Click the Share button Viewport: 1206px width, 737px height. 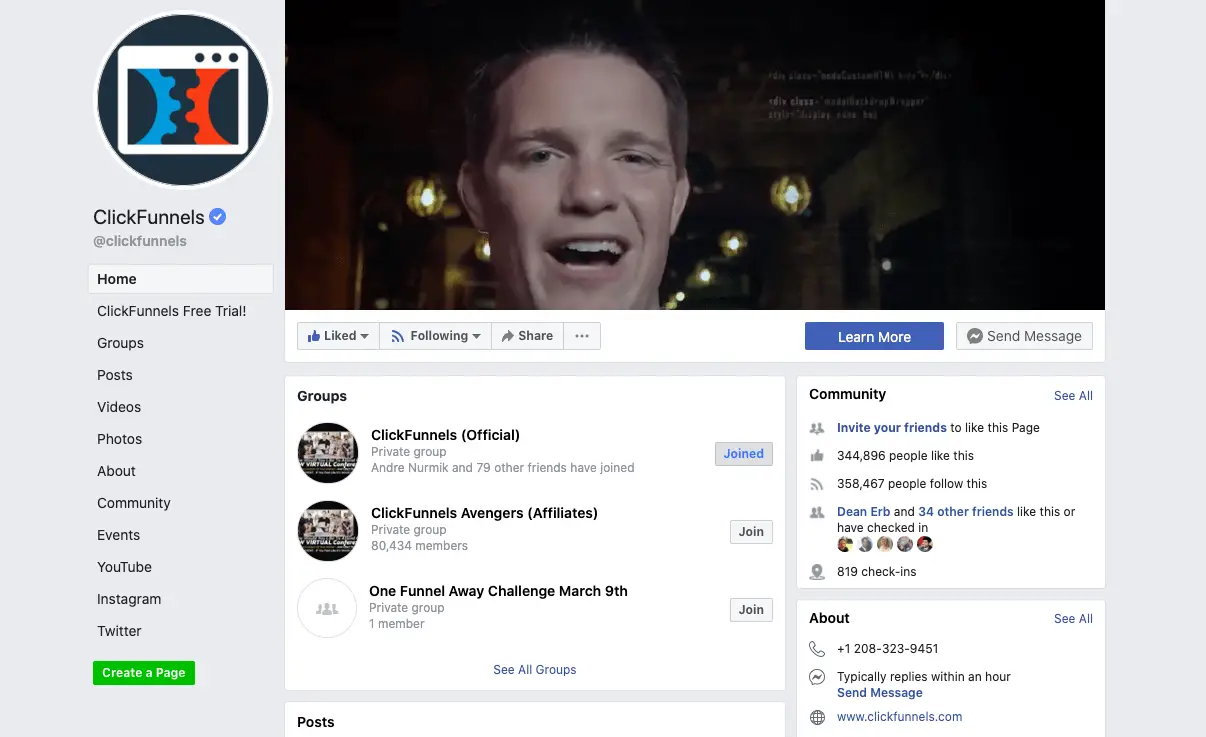(527, 336)
